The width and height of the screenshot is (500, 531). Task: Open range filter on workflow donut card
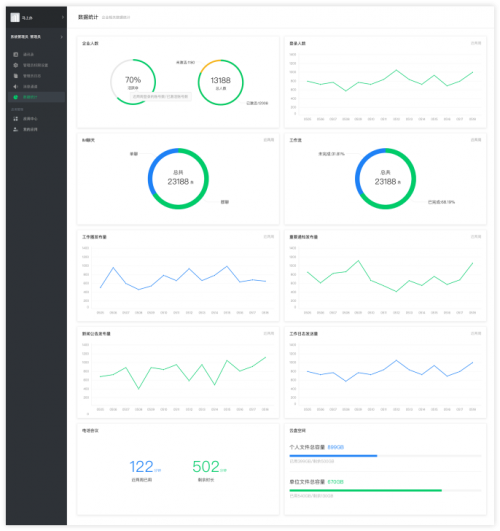476,140
